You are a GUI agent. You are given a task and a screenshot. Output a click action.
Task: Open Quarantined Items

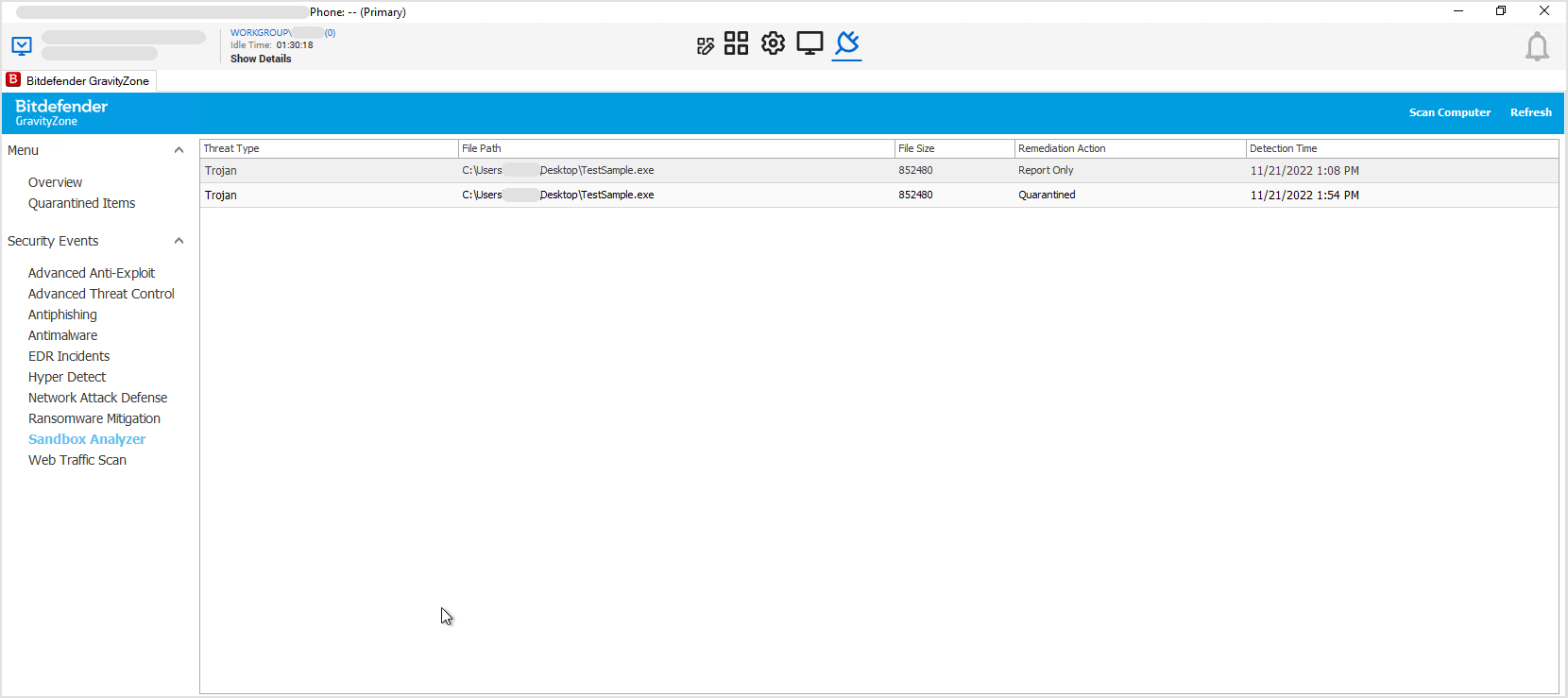tap(81, 203)
